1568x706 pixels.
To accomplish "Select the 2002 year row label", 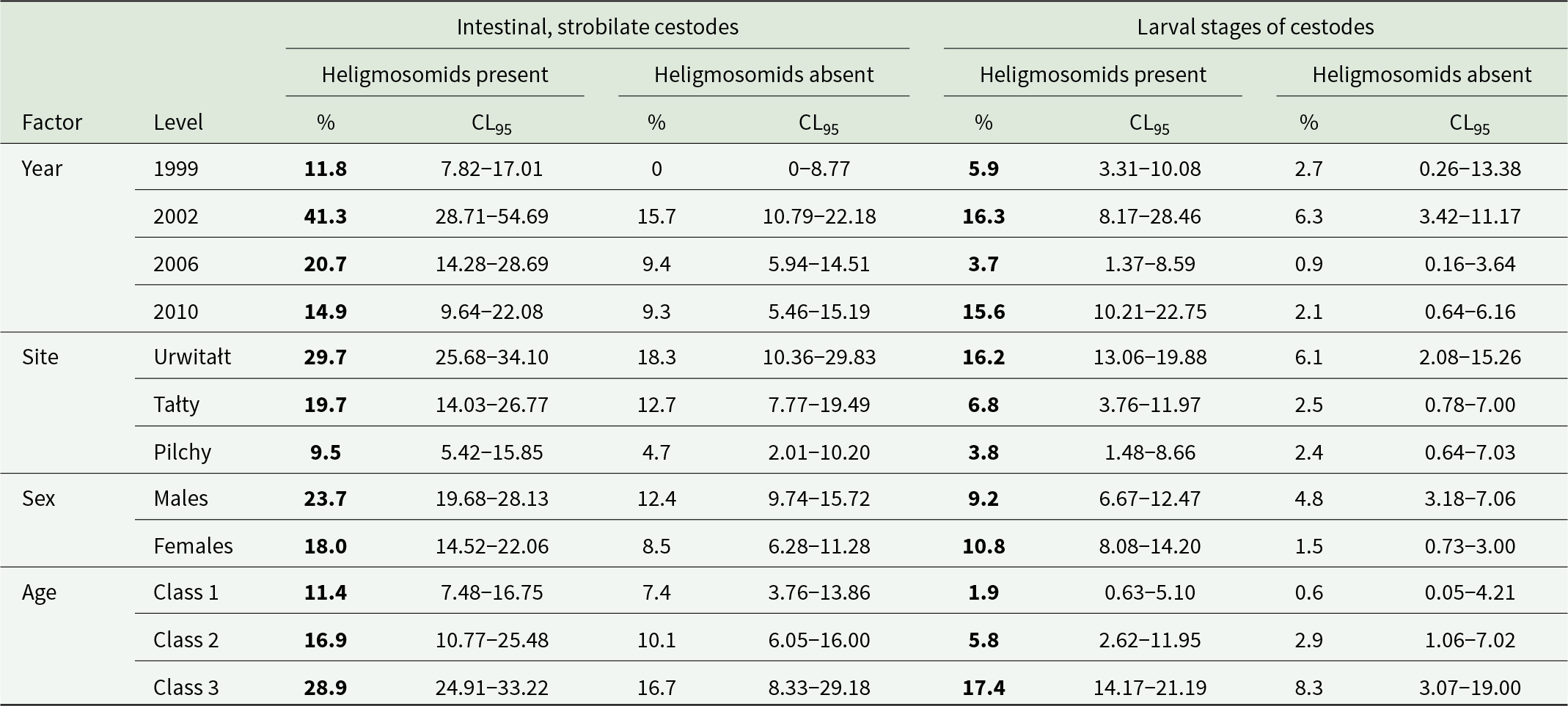I will tap(176, 216).
